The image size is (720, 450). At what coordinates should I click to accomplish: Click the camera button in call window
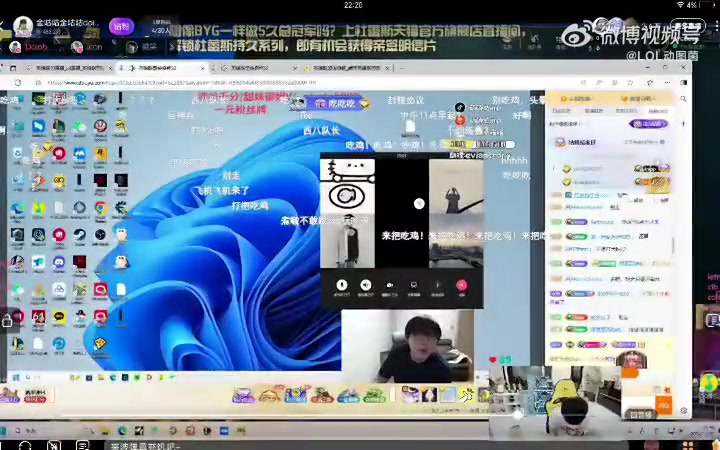click(389, 284)
